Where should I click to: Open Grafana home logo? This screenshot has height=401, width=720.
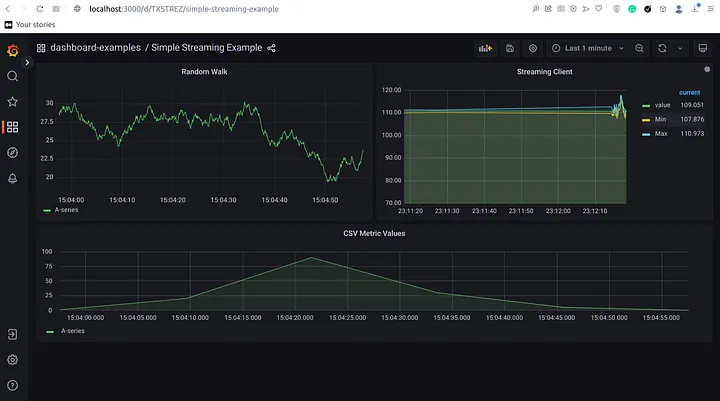pyautogui.click(x=12, y=50)
